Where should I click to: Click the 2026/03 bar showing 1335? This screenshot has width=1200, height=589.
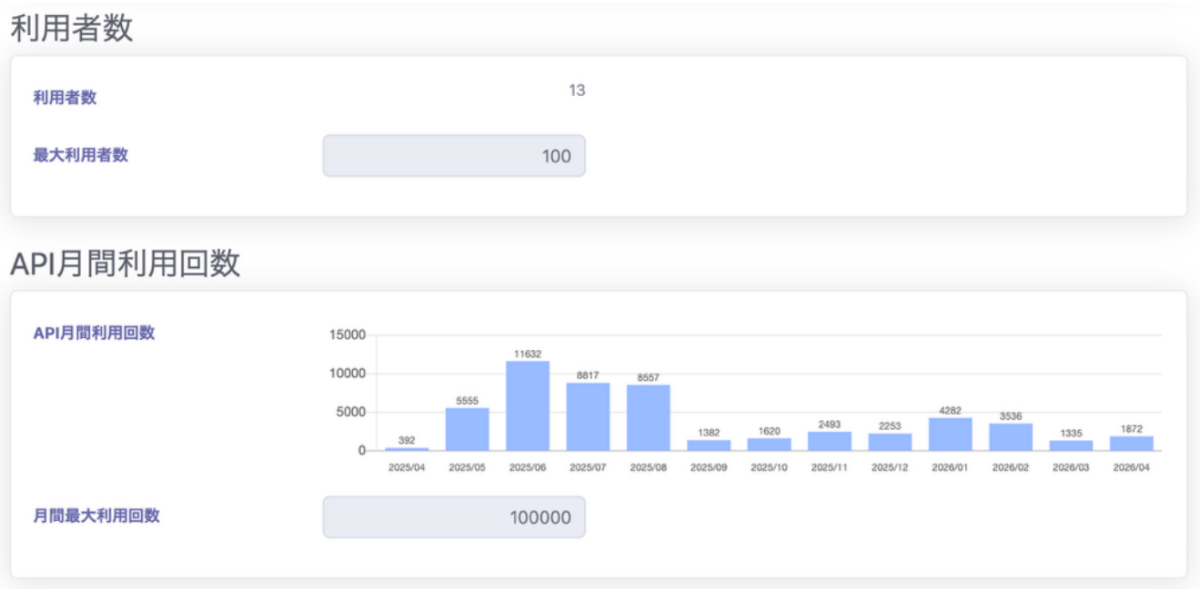point(1071,445)
